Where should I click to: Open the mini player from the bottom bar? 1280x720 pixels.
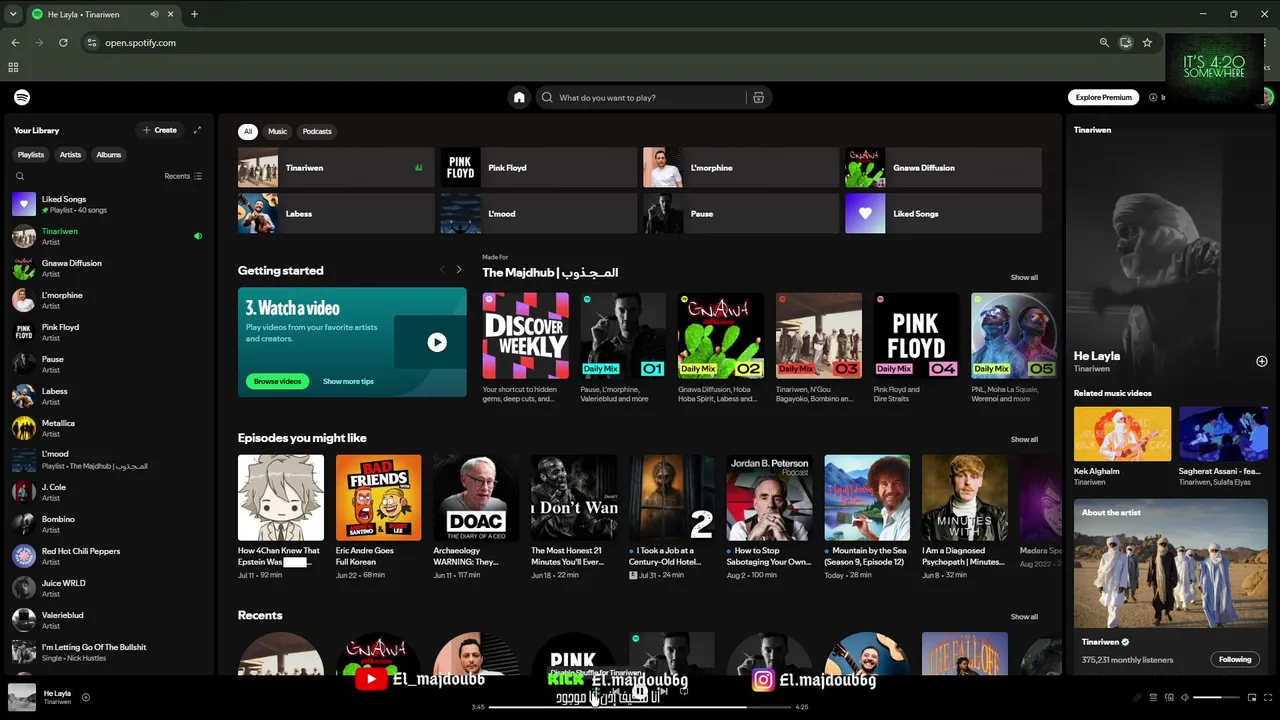(x=1252, y=697)
